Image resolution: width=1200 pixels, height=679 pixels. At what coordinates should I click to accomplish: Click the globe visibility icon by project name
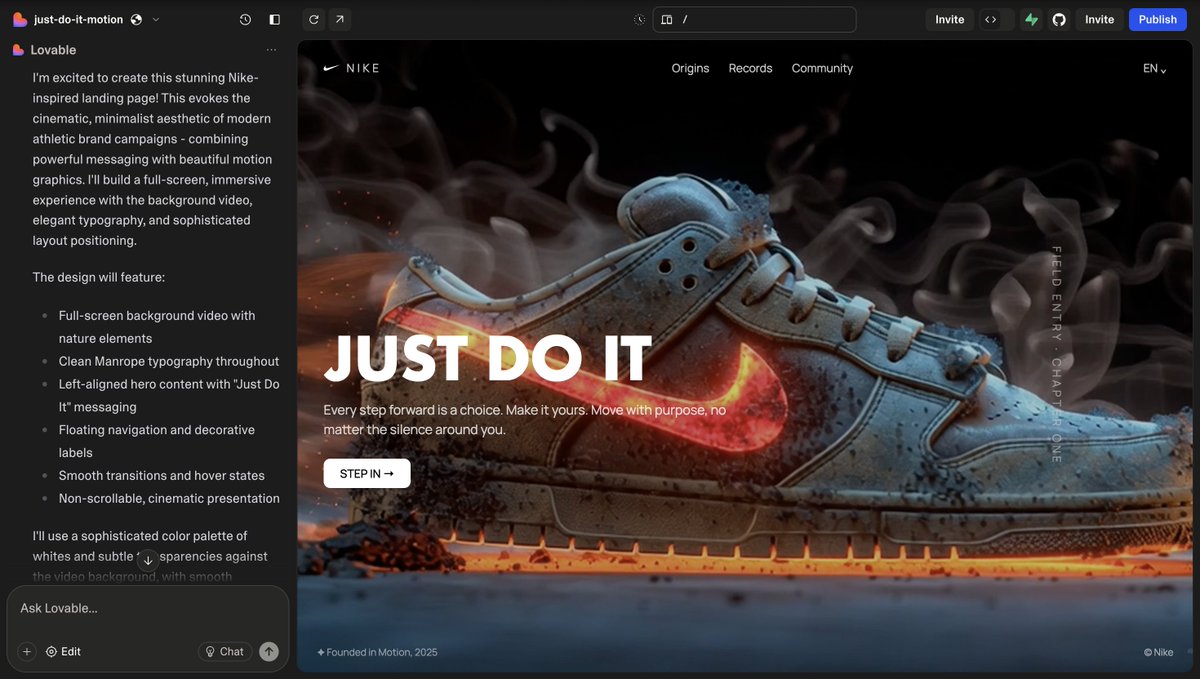[x=136, y=19]
